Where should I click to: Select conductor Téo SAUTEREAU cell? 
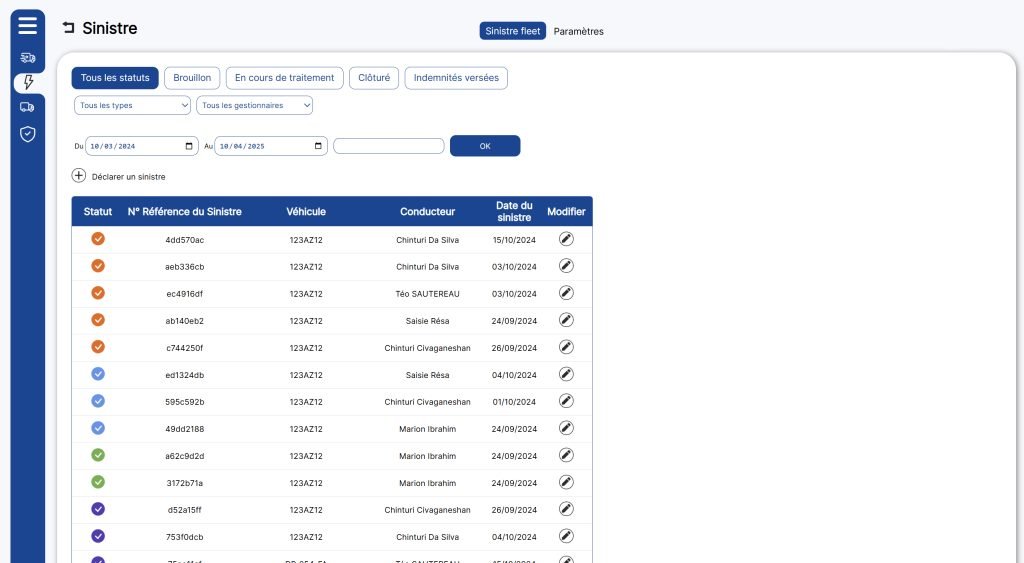[428, 294]
